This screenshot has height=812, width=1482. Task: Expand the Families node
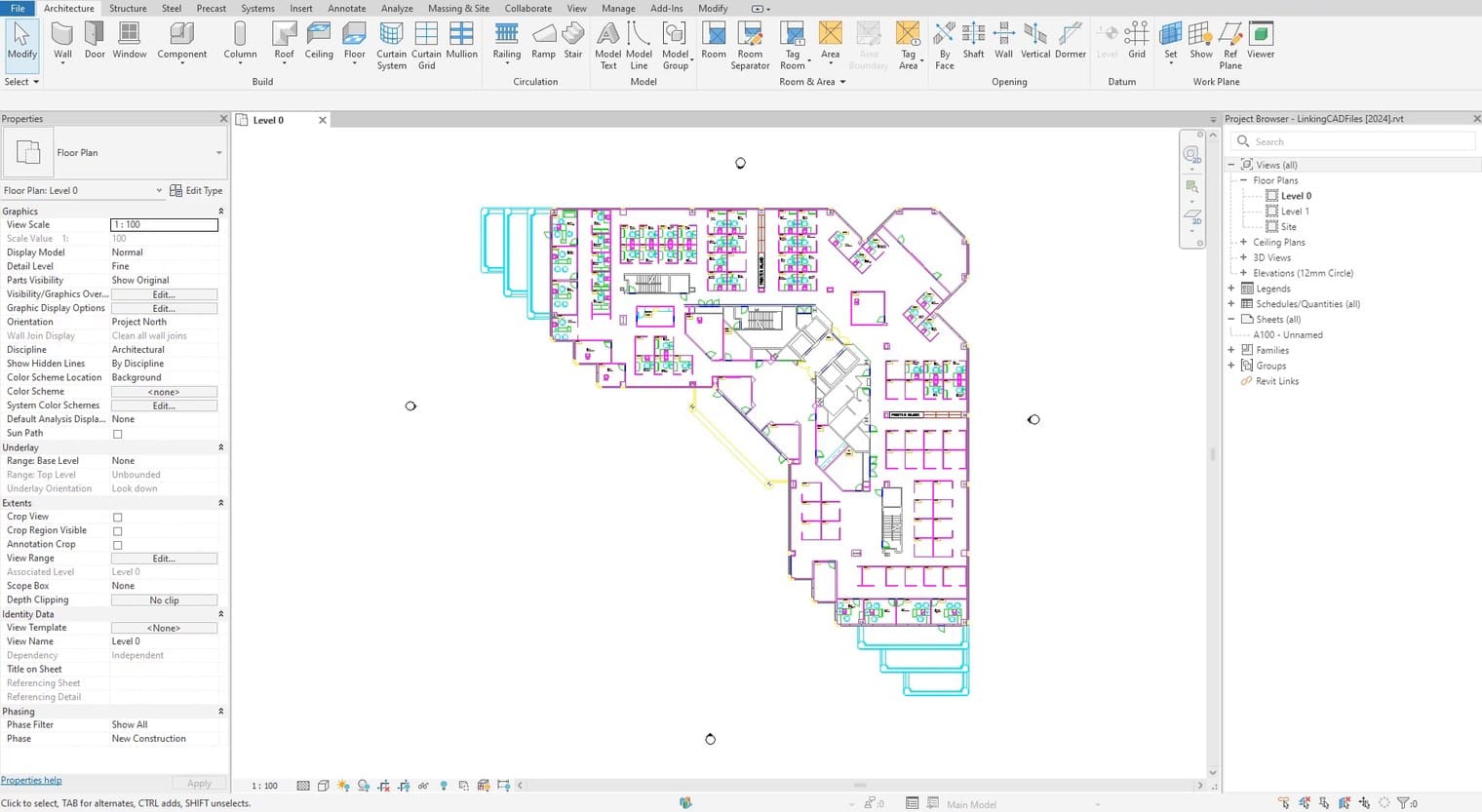click(x=1230, y=350)
